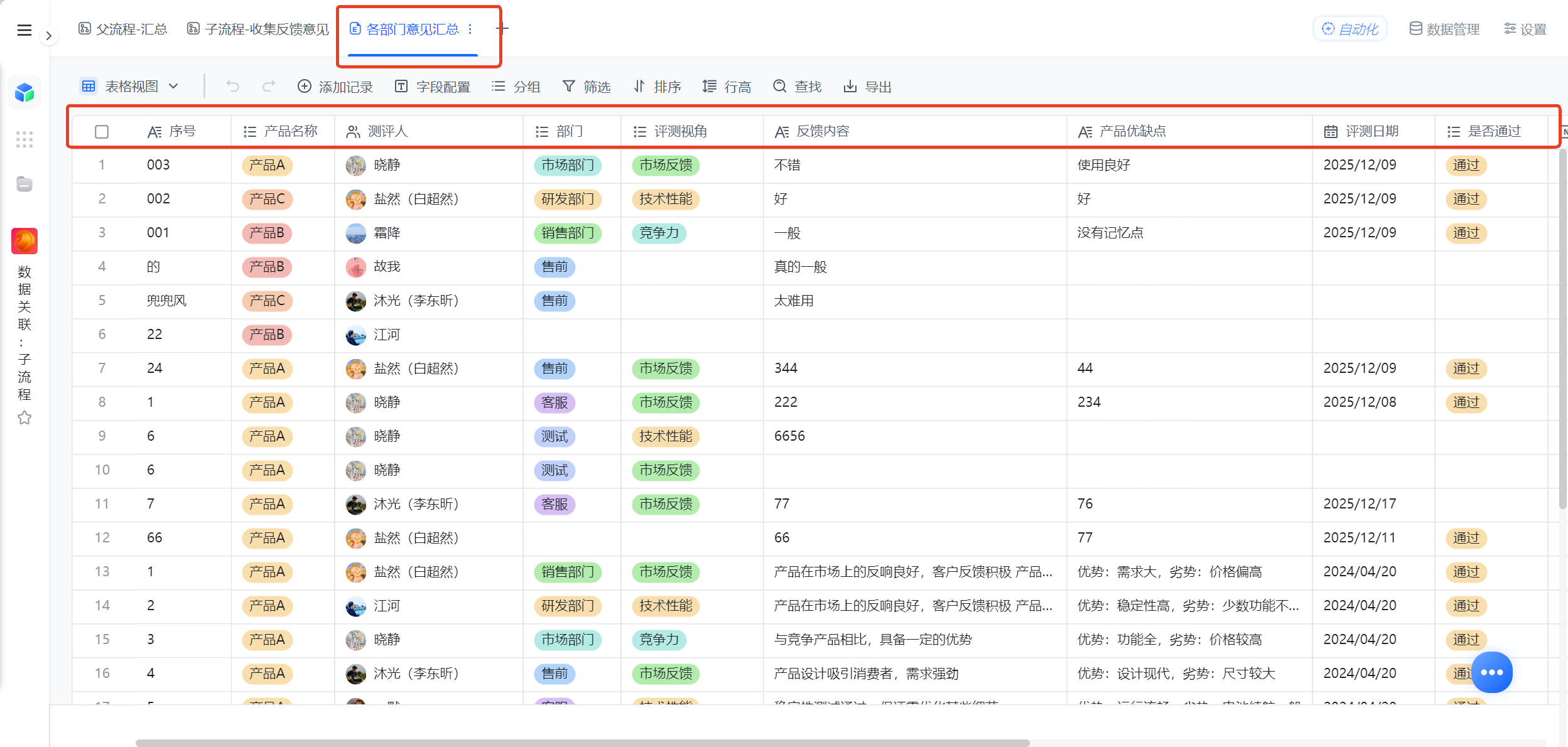Click the 分组 group tool
This screenshot has width=1568, height=747.
point(516,87)
